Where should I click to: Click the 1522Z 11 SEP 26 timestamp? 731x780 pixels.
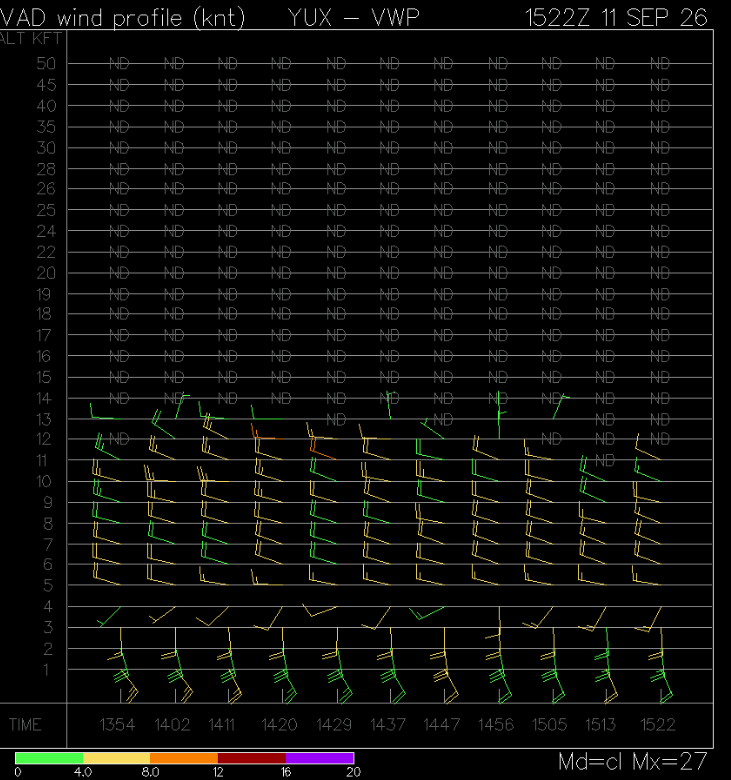(x=616, y=18)
